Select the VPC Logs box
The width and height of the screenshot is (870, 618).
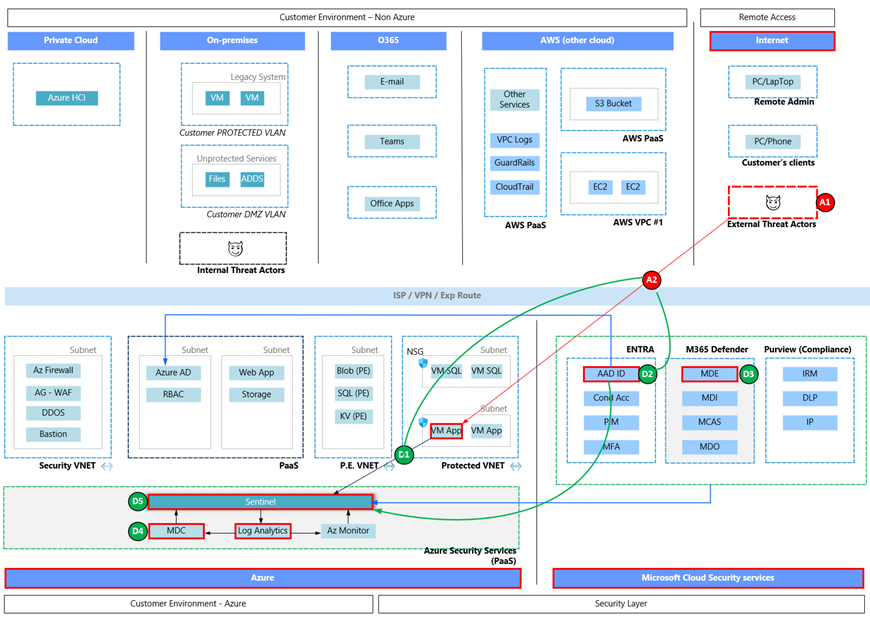514,140
